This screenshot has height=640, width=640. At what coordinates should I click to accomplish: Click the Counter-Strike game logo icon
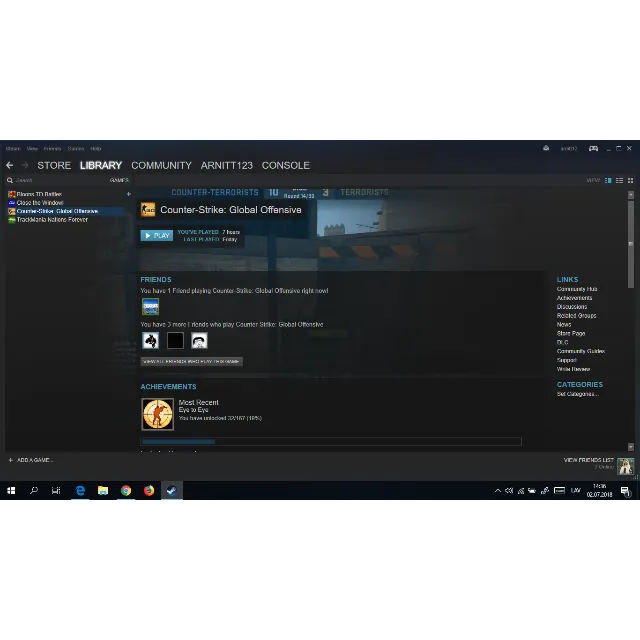coord(148,210)
